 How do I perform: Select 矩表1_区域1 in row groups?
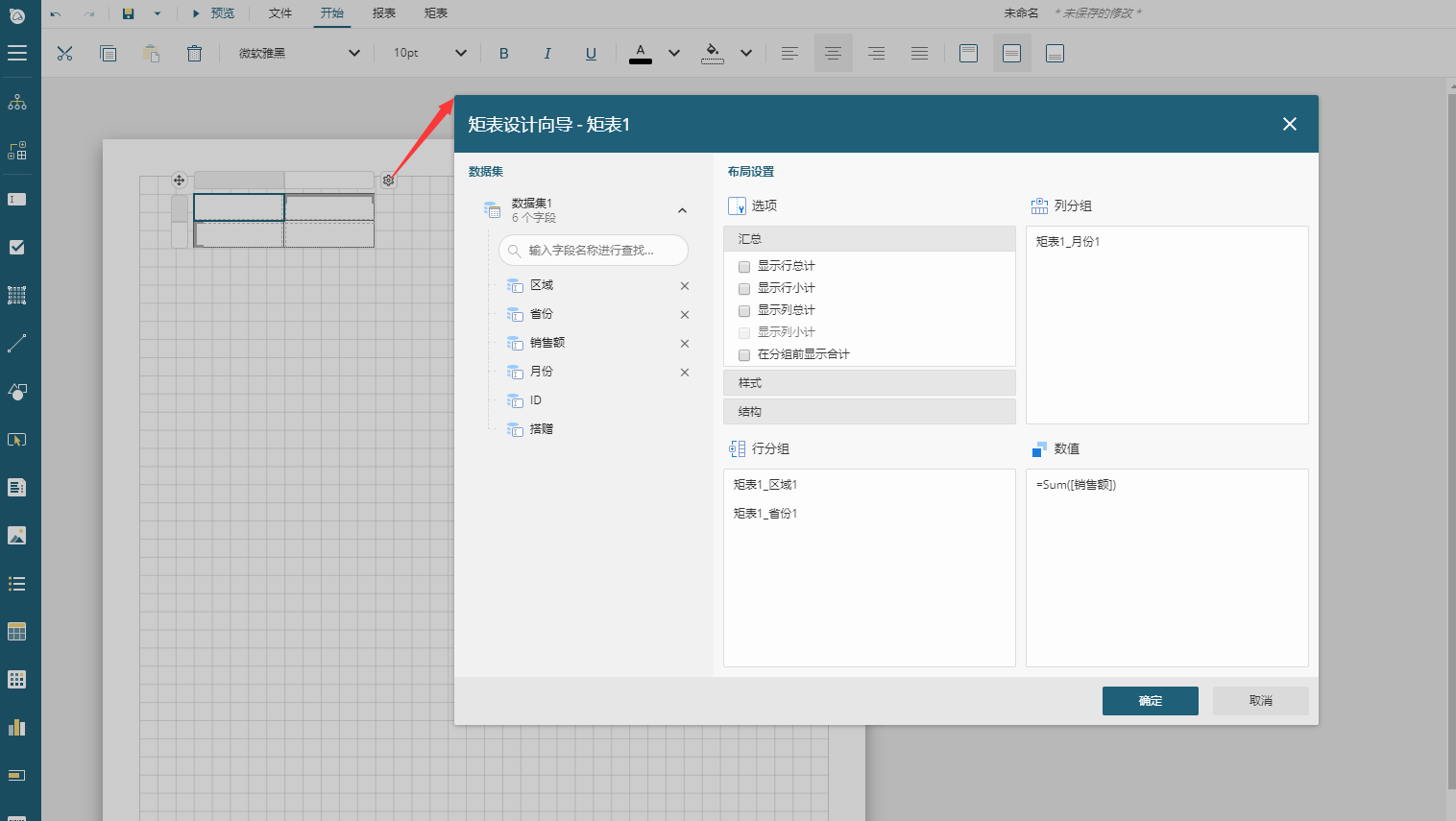765,485
